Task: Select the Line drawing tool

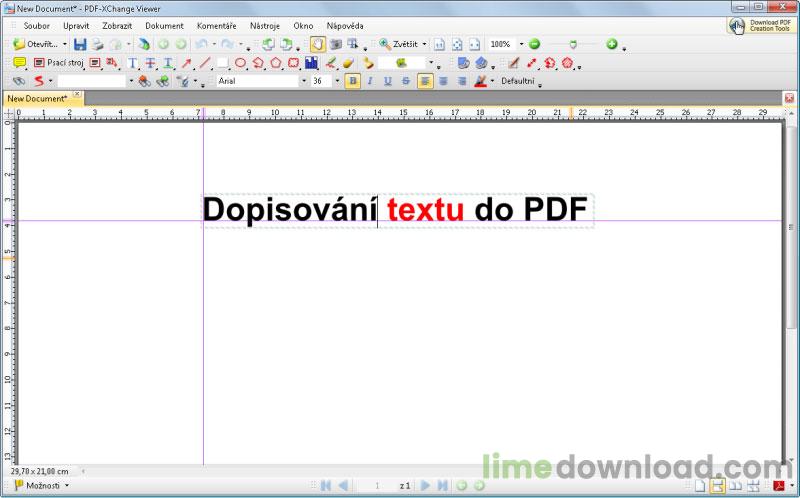Action: tap(205, 63)
